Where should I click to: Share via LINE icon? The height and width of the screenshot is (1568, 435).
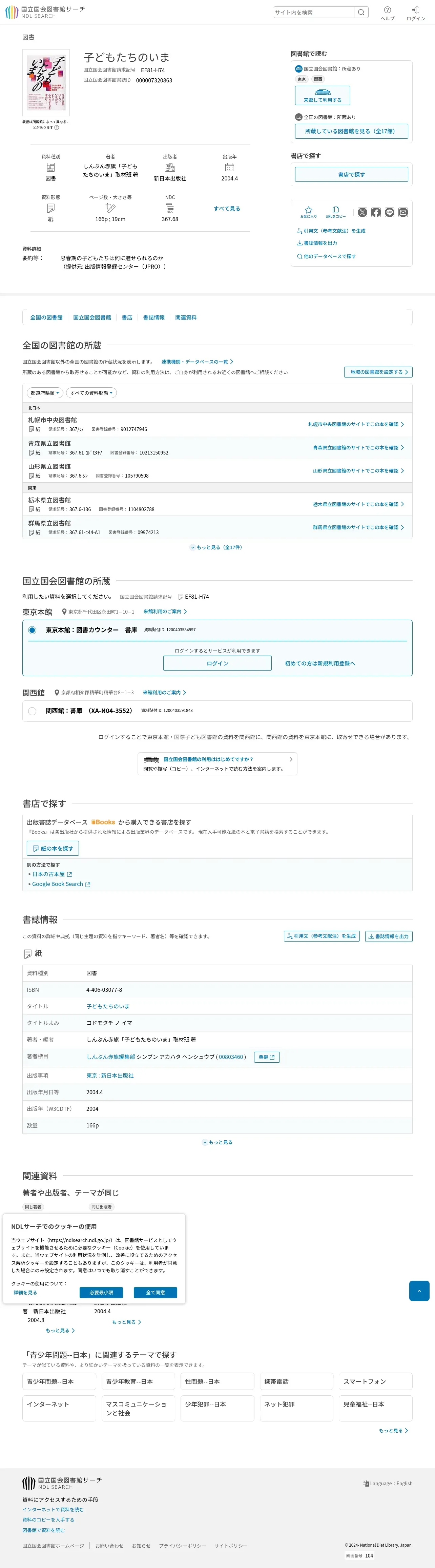(x=389, y=212)
